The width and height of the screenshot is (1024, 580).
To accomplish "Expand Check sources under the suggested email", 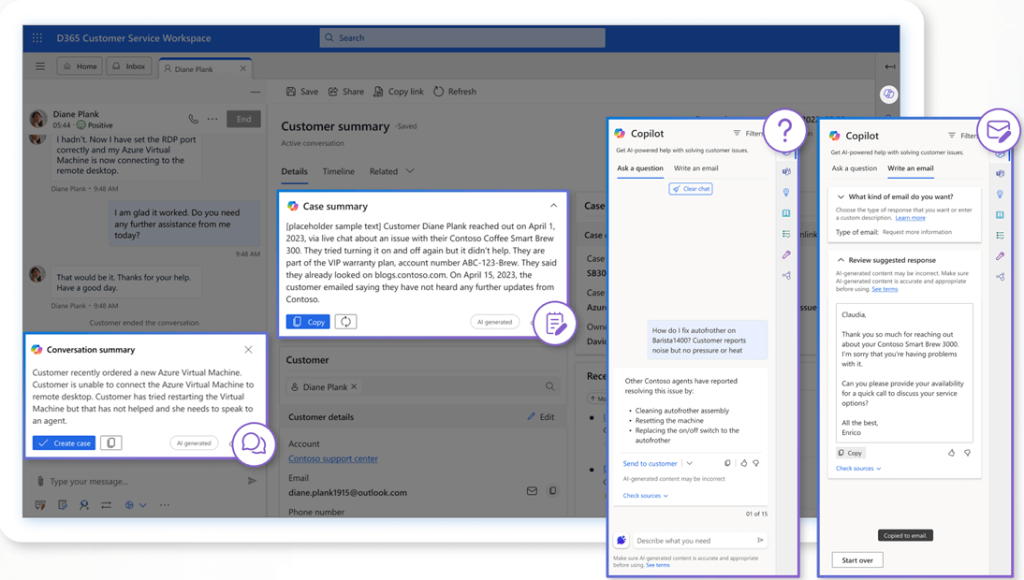I will tap(858, 468).
